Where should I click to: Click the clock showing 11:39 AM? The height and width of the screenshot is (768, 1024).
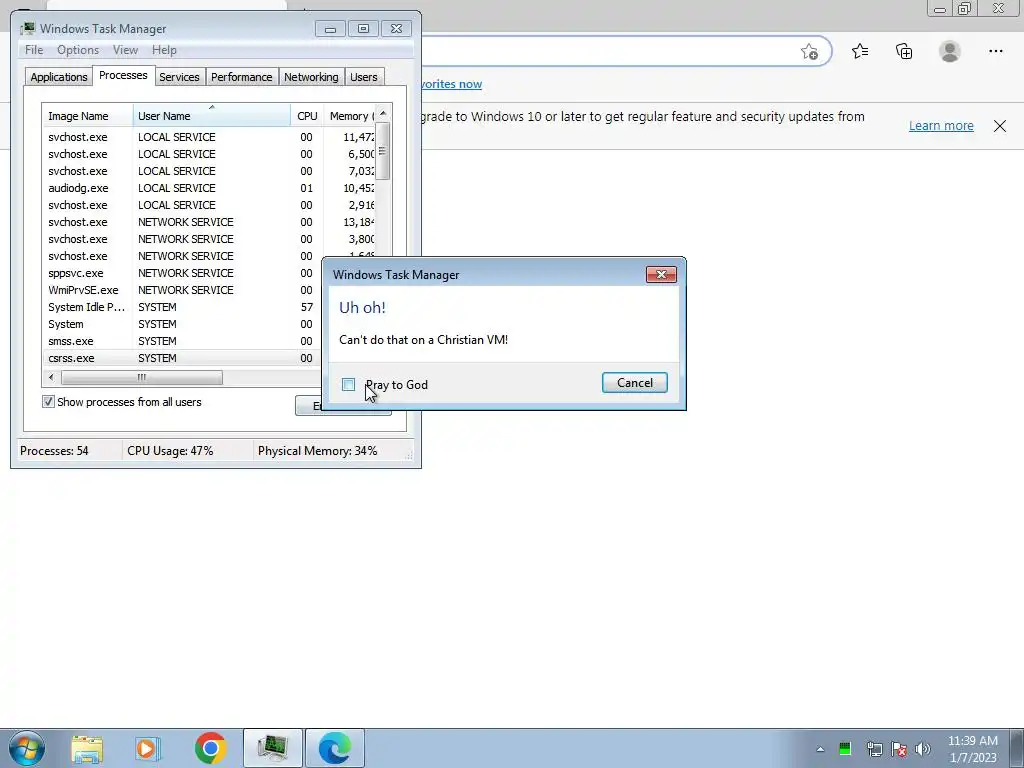972,749
